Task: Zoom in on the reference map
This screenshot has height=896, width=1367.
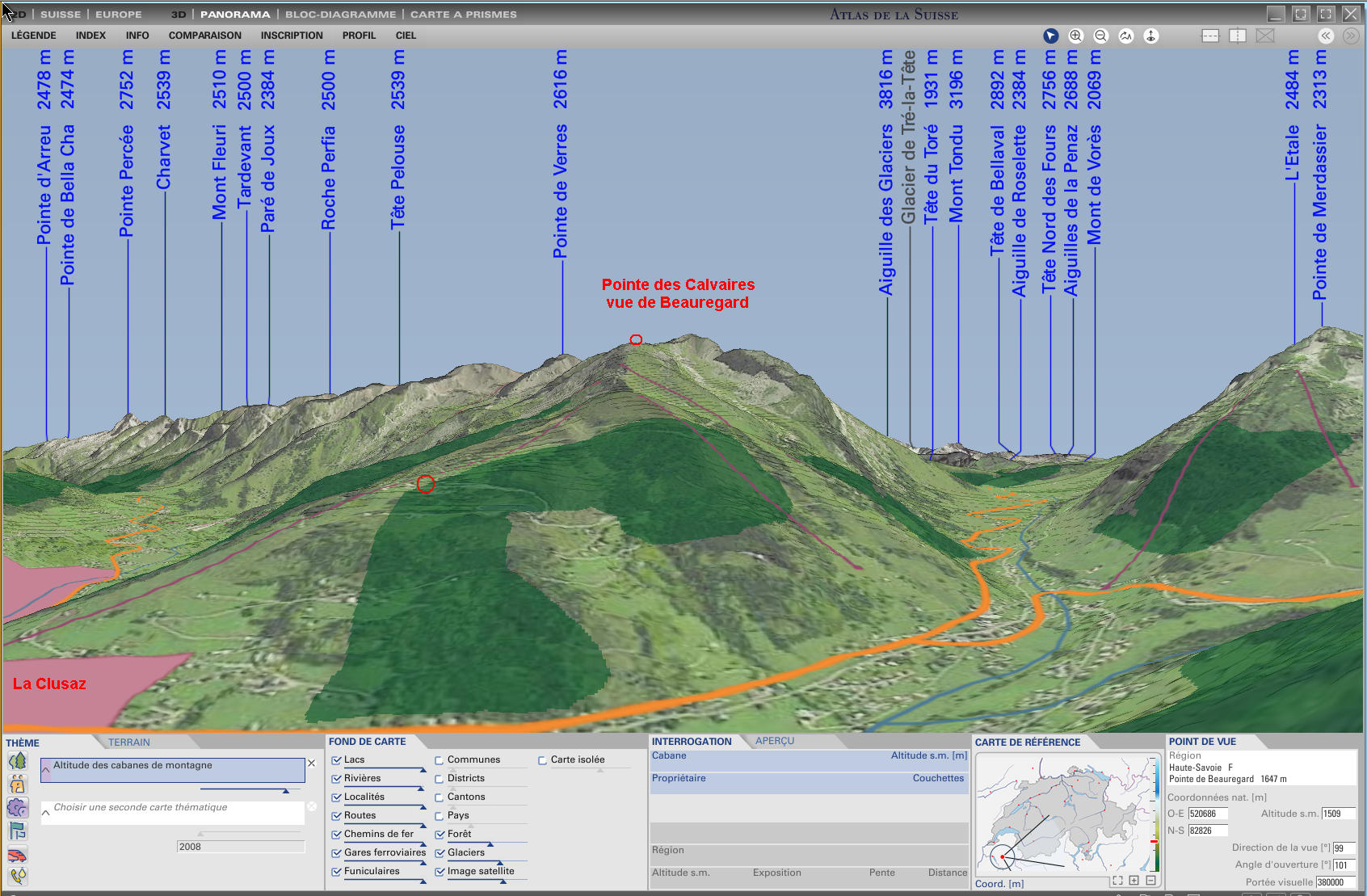Action: 1134,881
